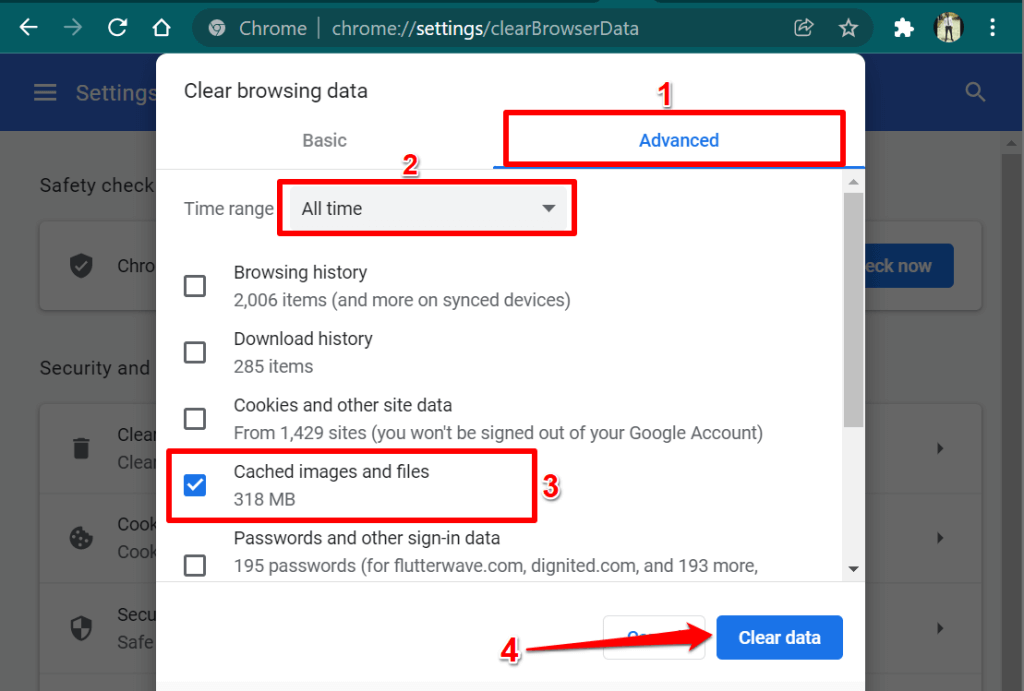Open the Time range dropdown

[427, 209]
